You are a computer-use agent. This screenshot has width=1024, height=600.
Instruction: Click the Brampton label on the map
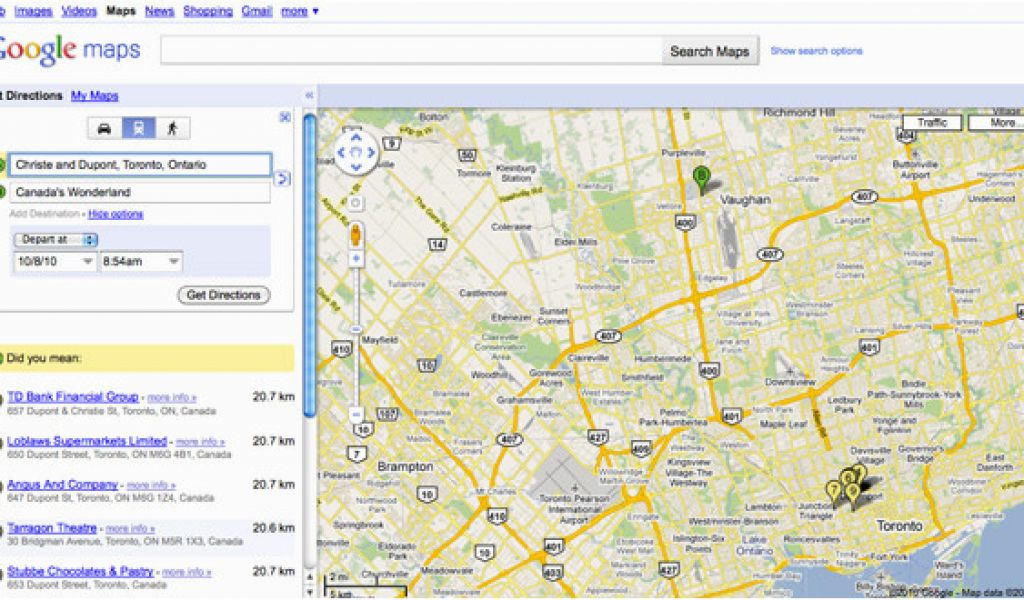(405, 467)
